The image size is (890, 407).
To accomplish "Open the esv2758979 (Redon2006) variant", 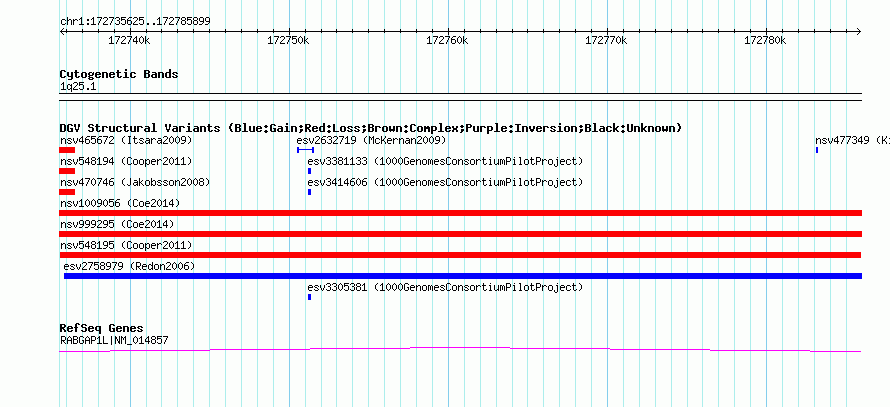I will pyautogui.click(x=129, y=266).
